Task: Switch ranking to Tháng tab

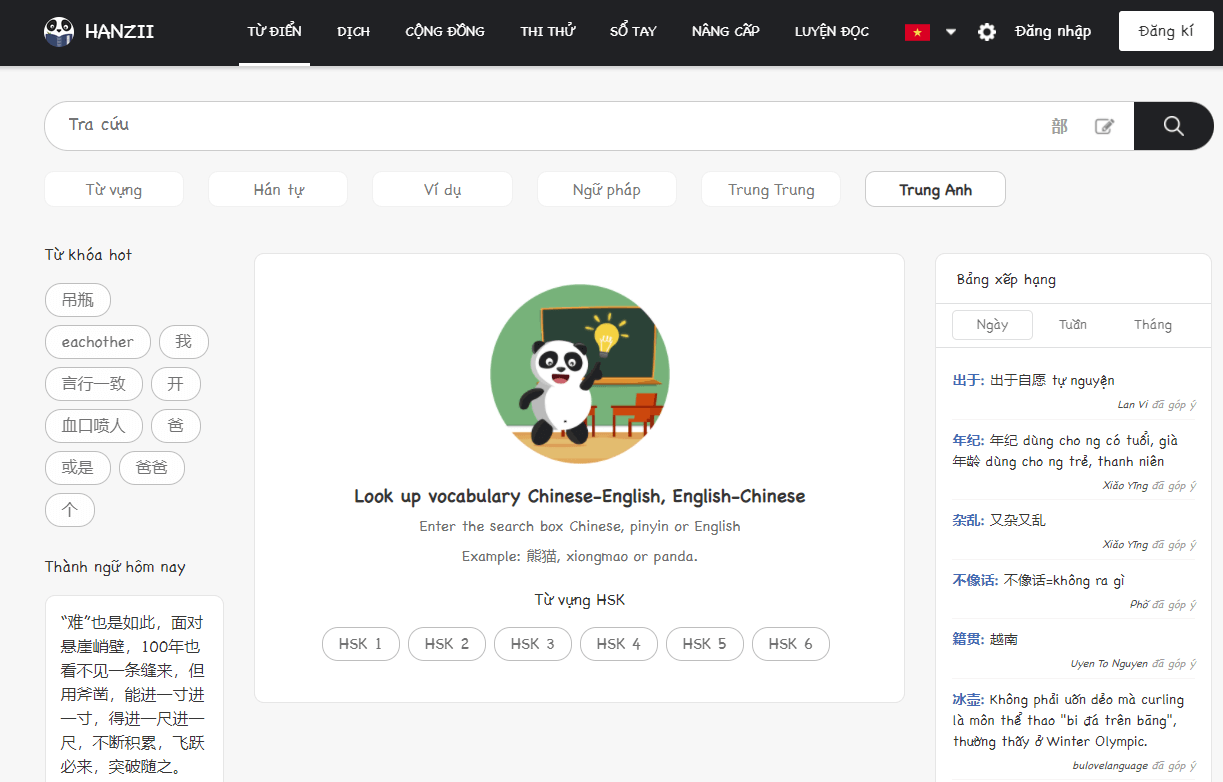Action: coord(1152,325)
